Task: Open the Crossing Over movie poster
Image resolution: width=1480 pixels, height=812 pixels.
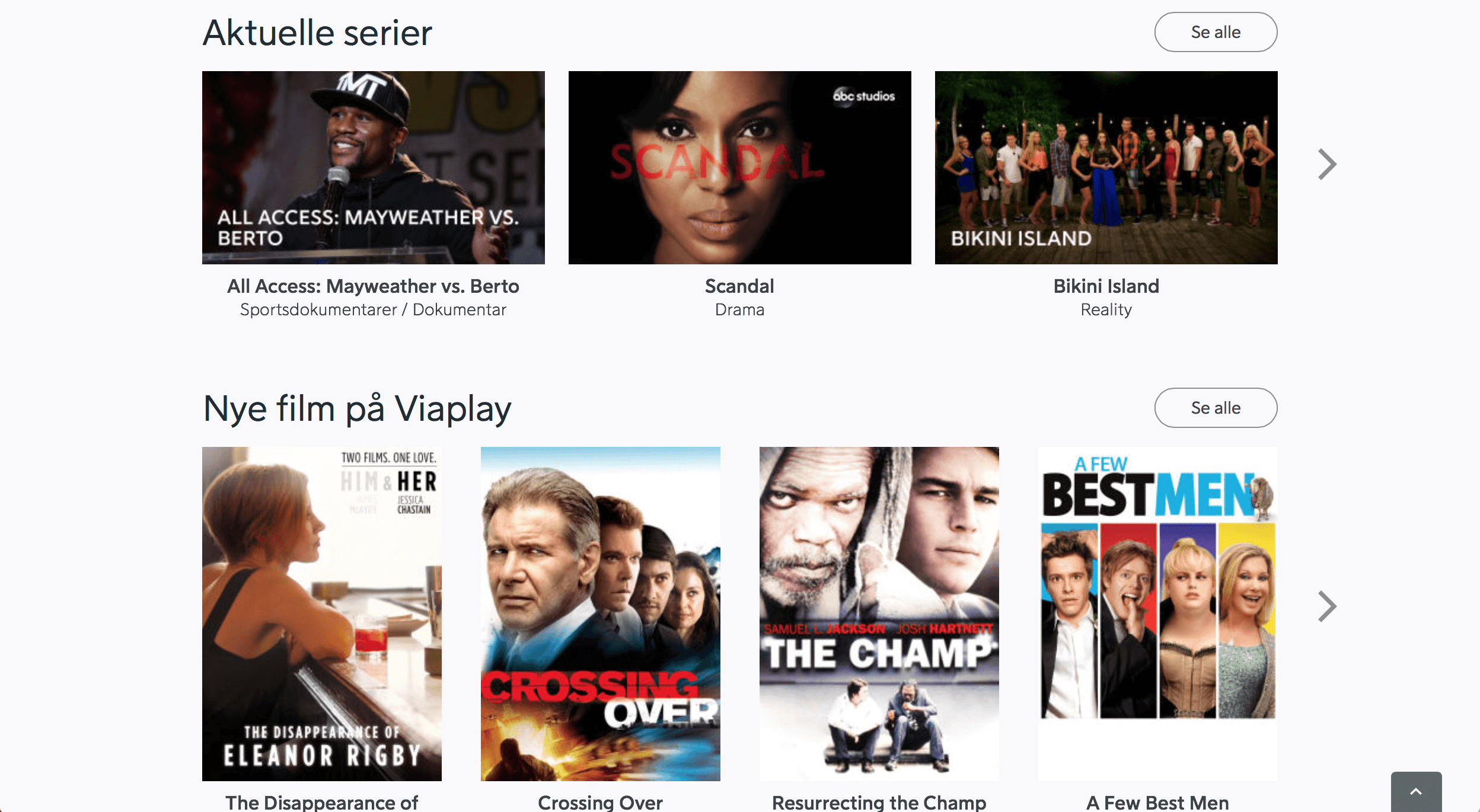Action: coord(601,614)
